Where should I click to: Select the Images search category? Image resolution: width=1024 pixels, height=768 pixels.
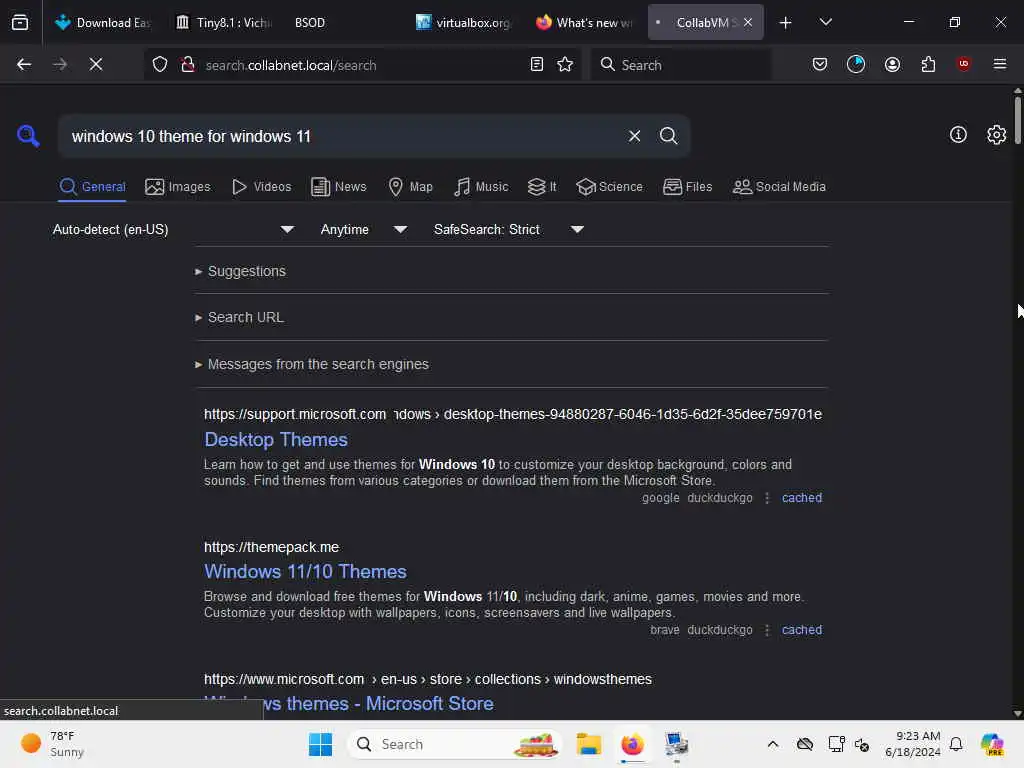178,187
